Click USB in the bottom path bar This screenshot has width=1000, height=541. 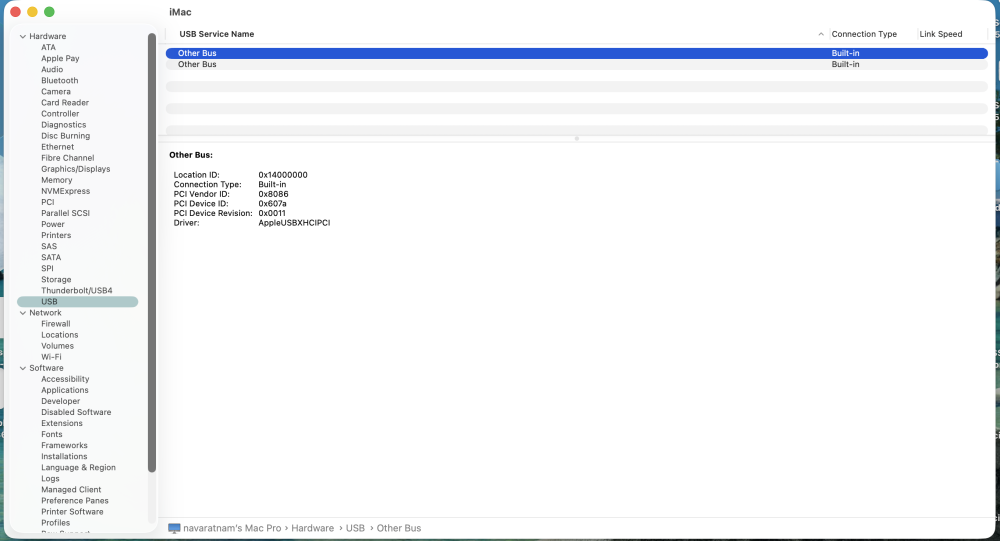[x=355, y=528]
